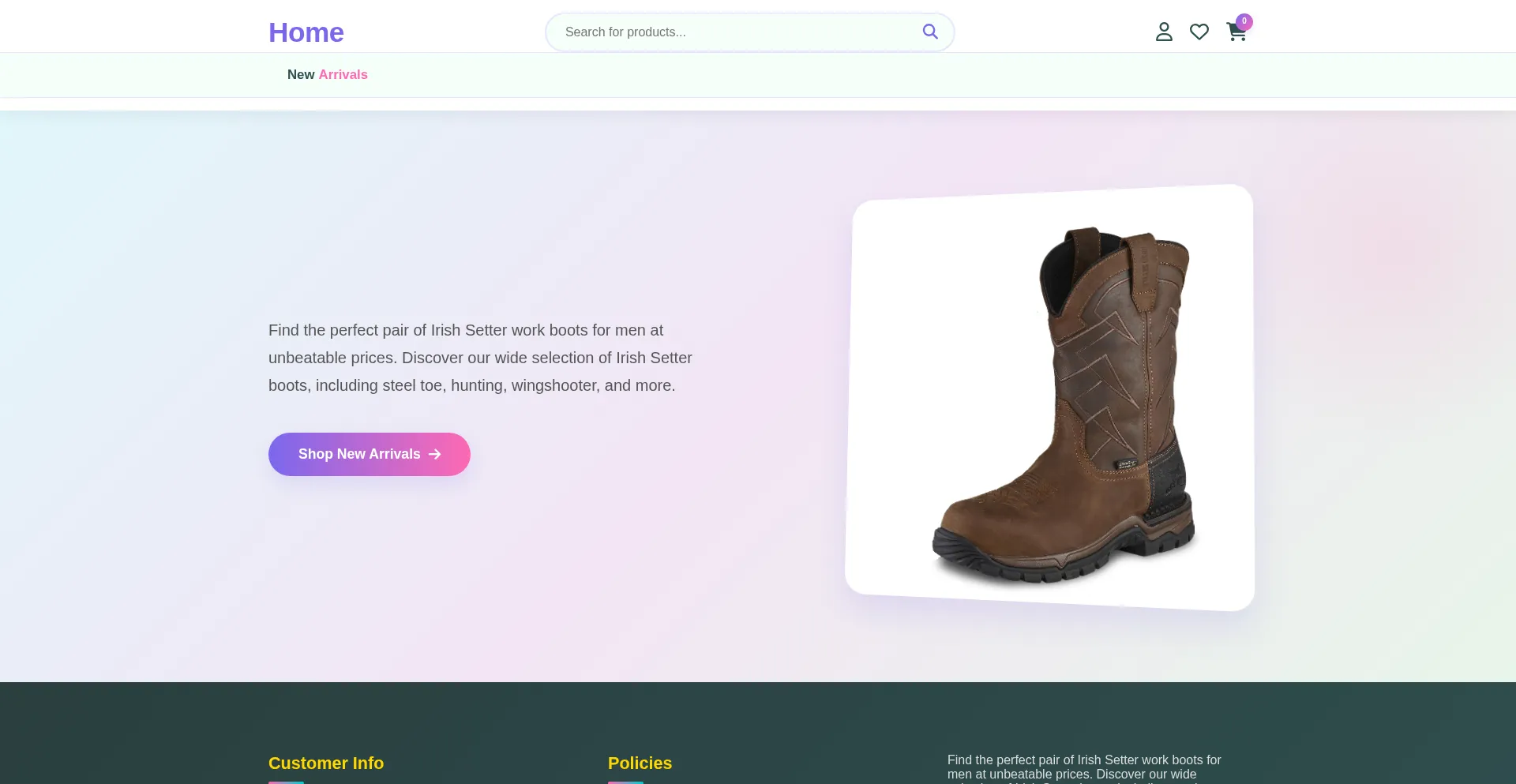
Task: Click the Customer Info footer heading
Action: click(x=326, y=763)
